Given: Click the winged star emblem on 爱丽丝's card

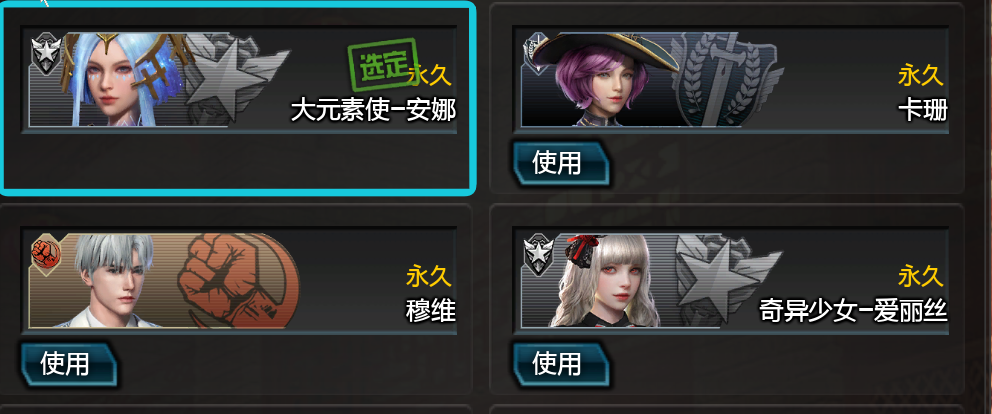Looking at the screenshot, I should (x=726, y=280).
